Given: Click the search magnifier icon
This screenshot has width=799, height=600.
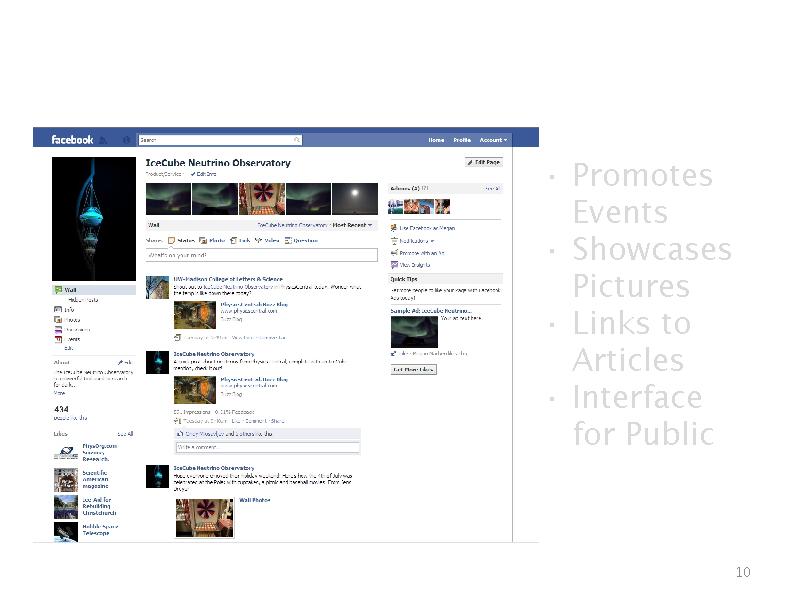Looking at the screenshot, I should (297, 140).
